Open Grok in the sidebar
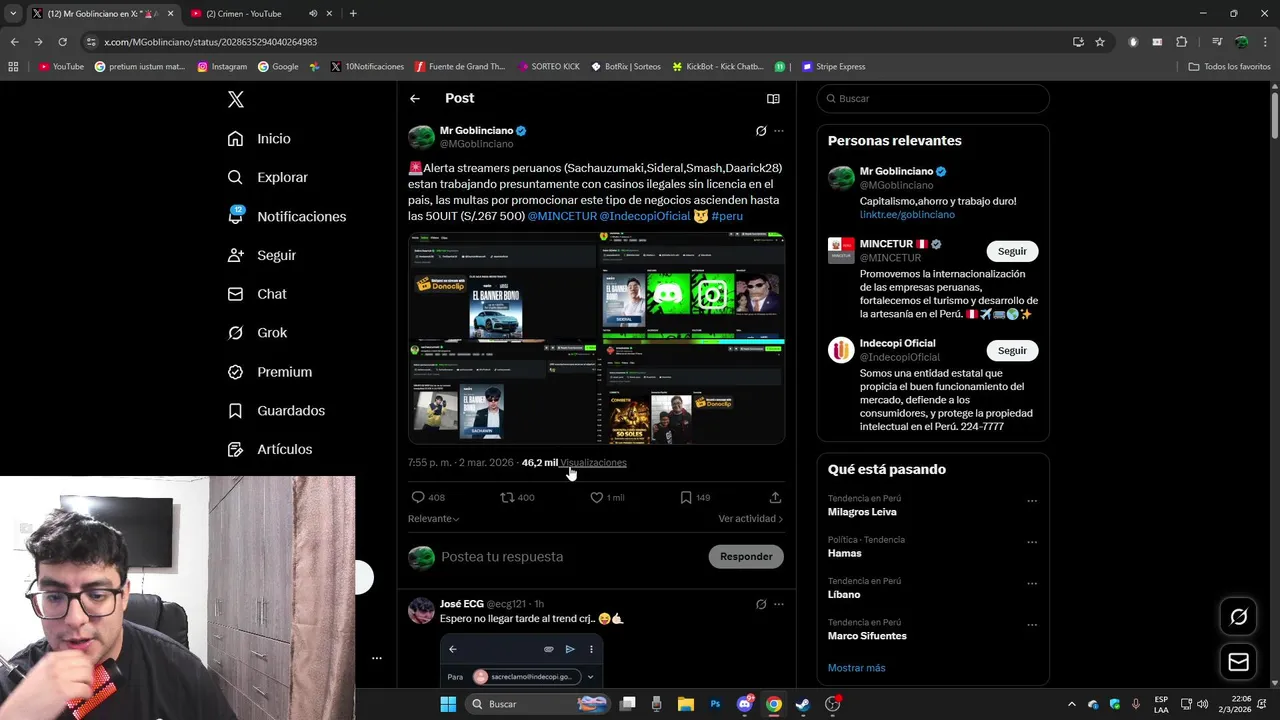Screen dimensions: 1280x720 coord(257,333)
